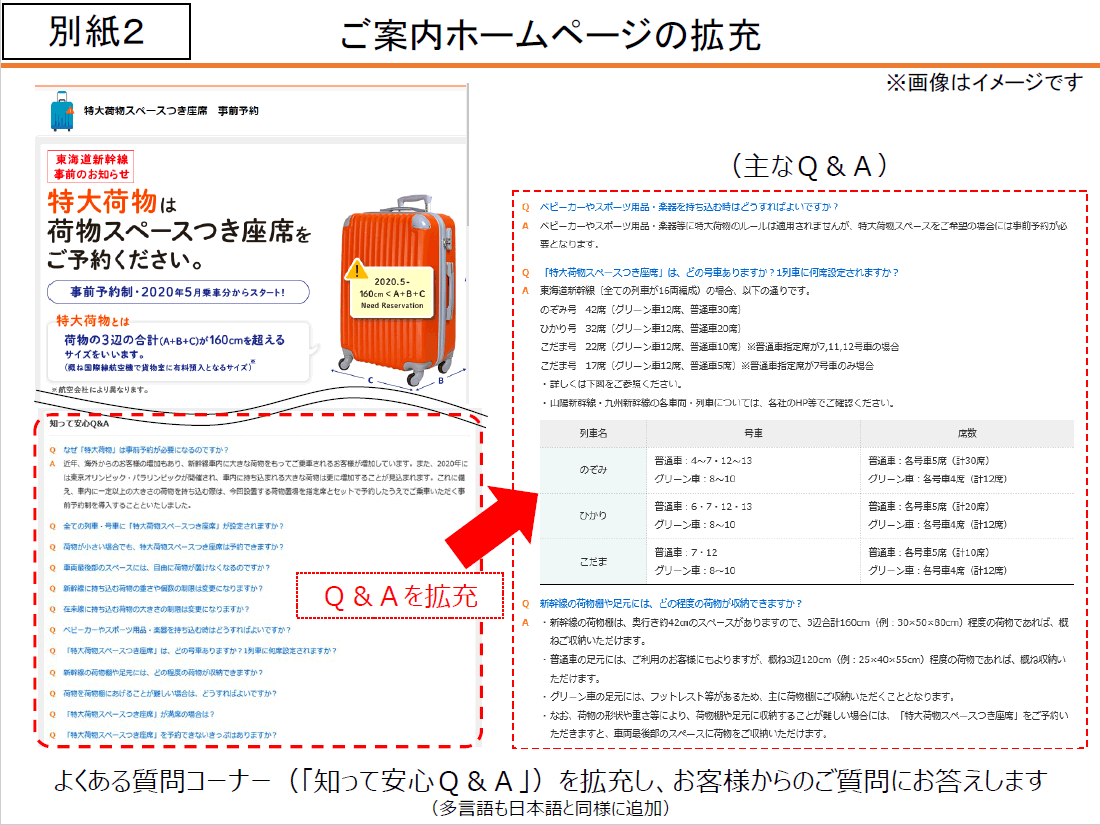
Task: Open the ベビーカー question in the 知って安心Q&A list
Action: tap(176, 630)
